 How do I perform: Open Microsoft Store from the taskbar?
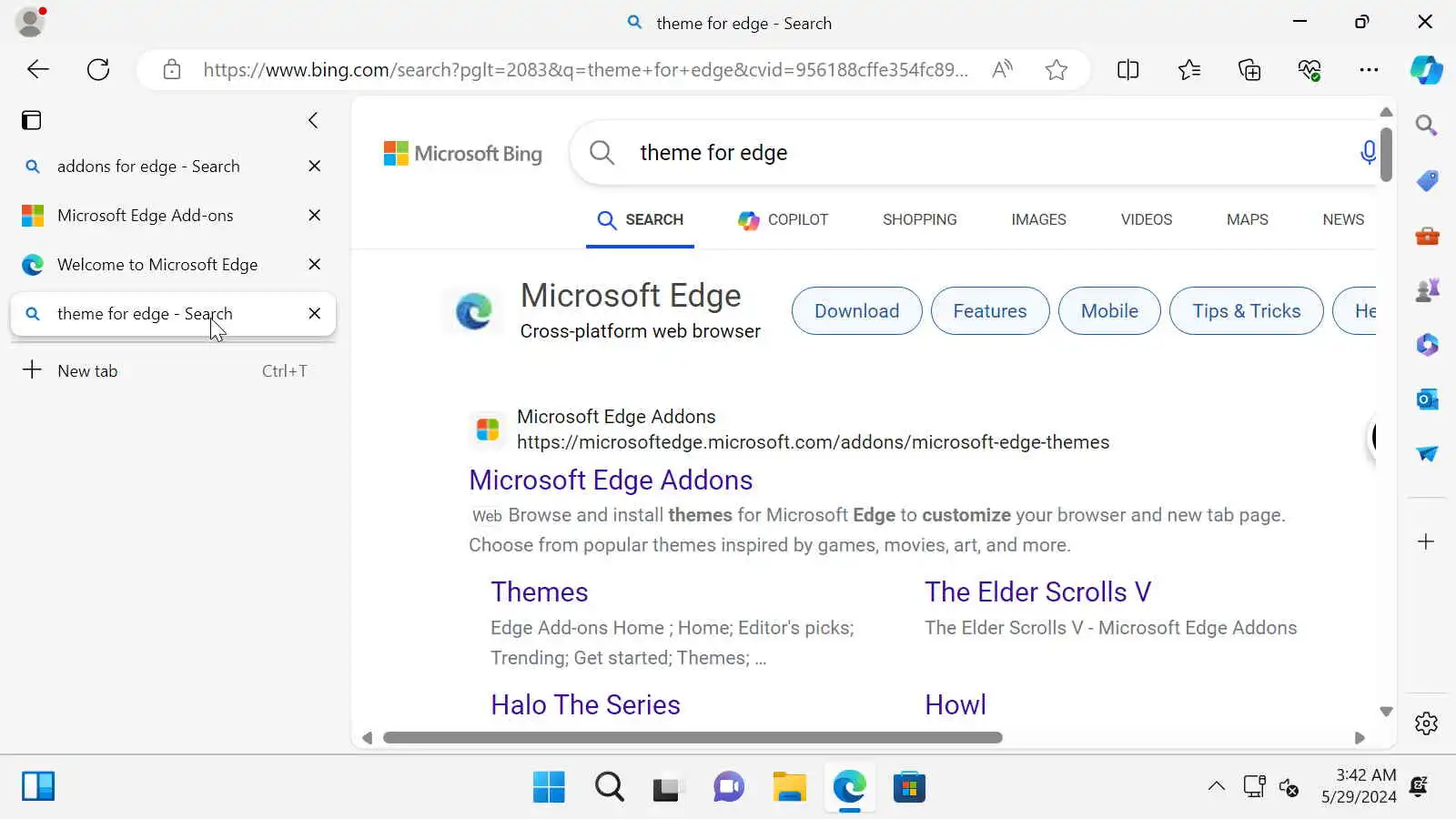(x=909, y=787)
